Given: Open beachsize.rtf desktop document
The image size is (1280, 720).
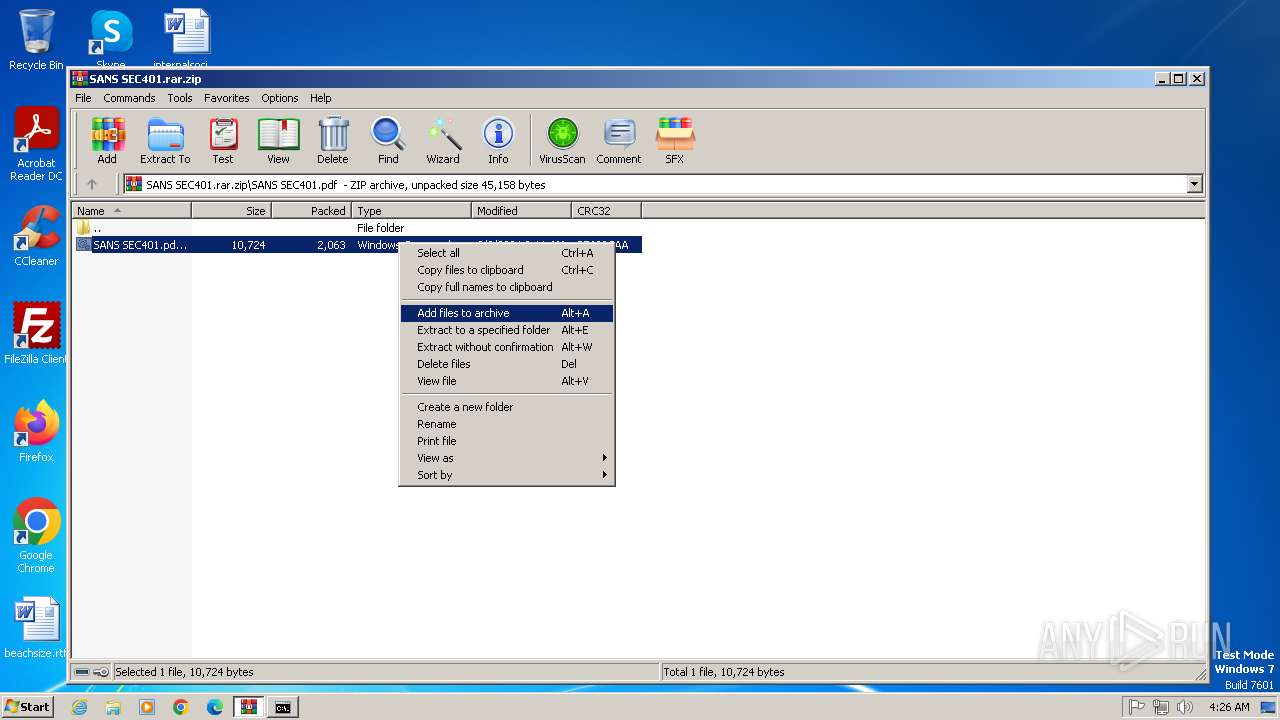Looking at the screenshot, I should [36, 628].
